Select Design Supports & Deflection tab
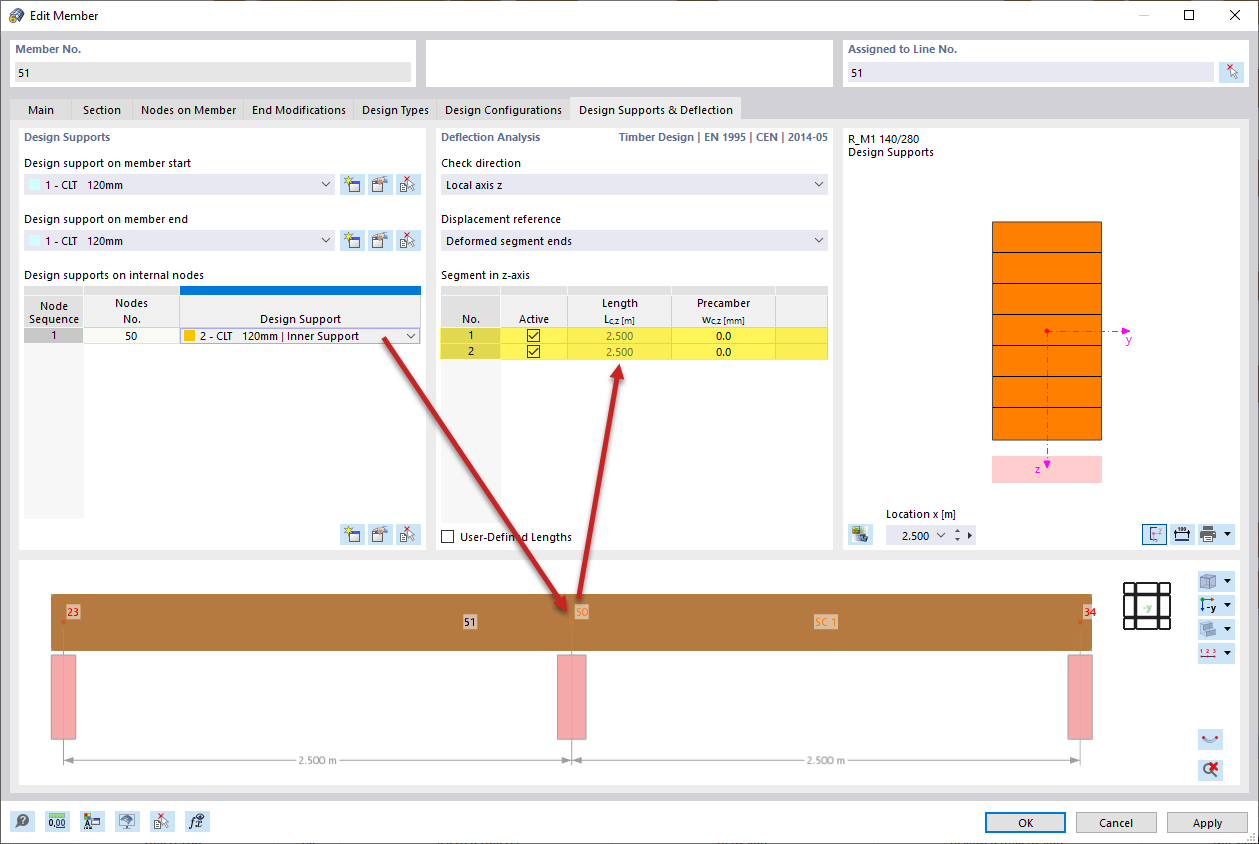Screen dimensions: 1259x844 coord(656,109)
